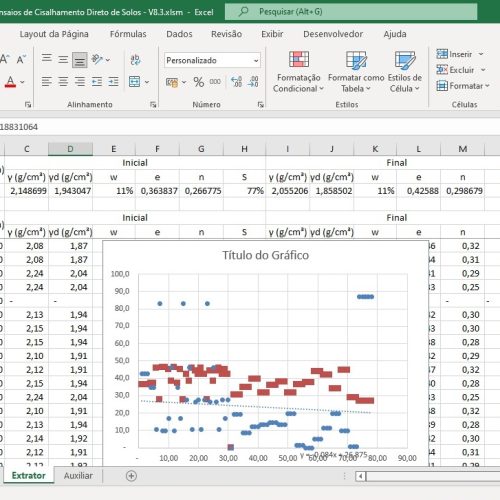Viewport: 500px width, 500px height.
Task: Click the formula bar value 18831064
Action: [x=19, y=127]
